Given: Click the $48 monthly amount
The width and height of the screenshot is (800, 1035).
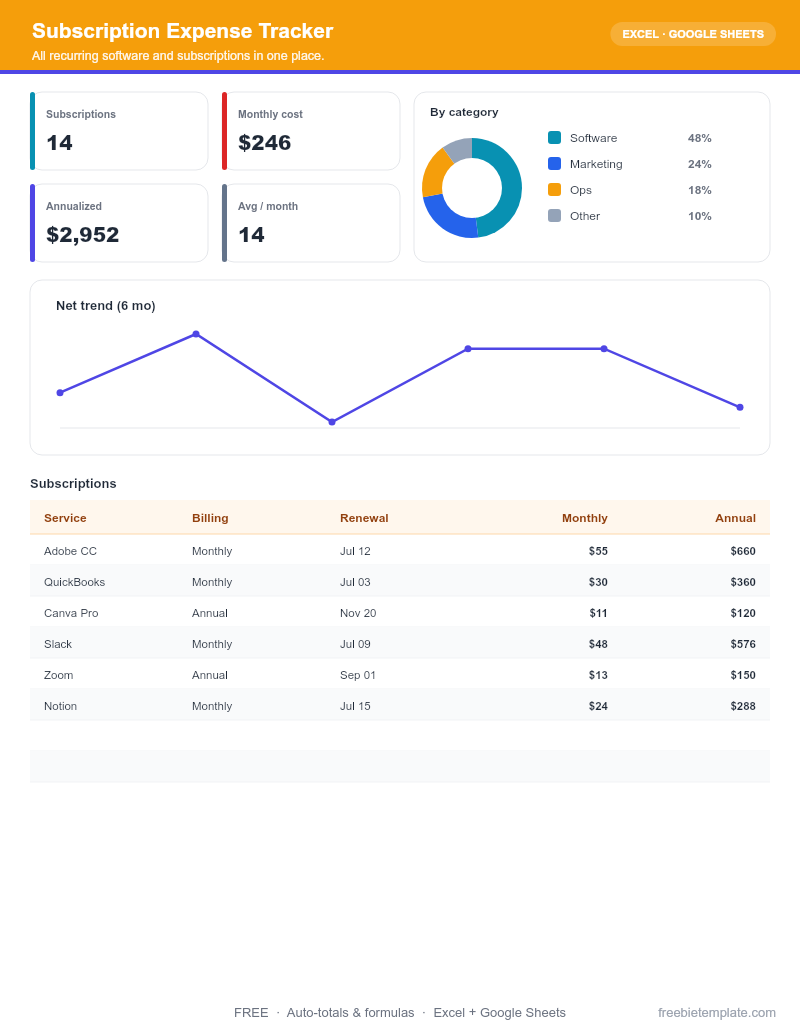Looking at the screenshot, I should pos(598,644).
